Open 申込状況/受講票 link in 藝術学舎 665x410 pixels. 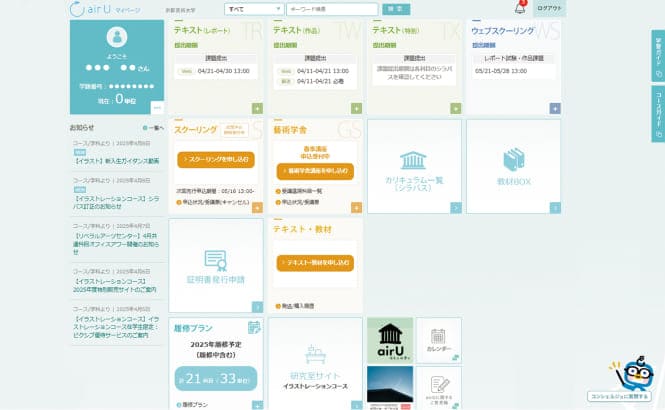(297, 202)
